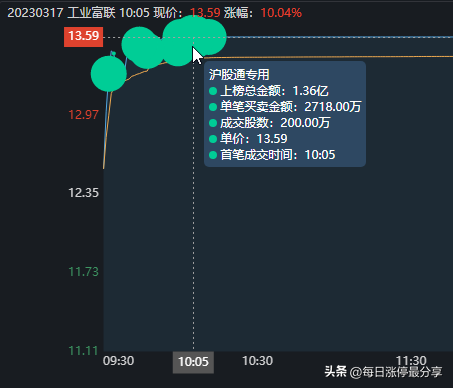Click the green 11.73 price axis label
Viewport: 453px width, 388px height.
pyautogui.click(x=83, y=272)
